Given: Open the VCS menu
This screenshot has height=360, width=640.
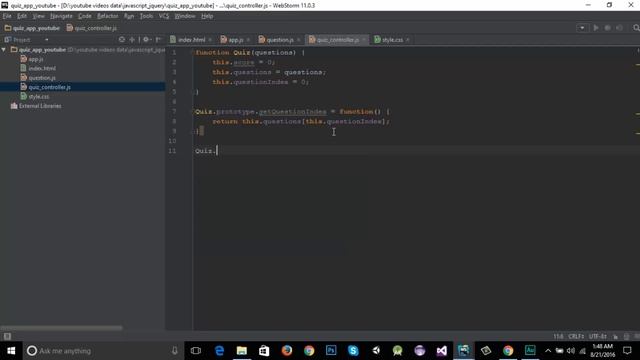Looking at the screenshot, I should tap(164, 16).
